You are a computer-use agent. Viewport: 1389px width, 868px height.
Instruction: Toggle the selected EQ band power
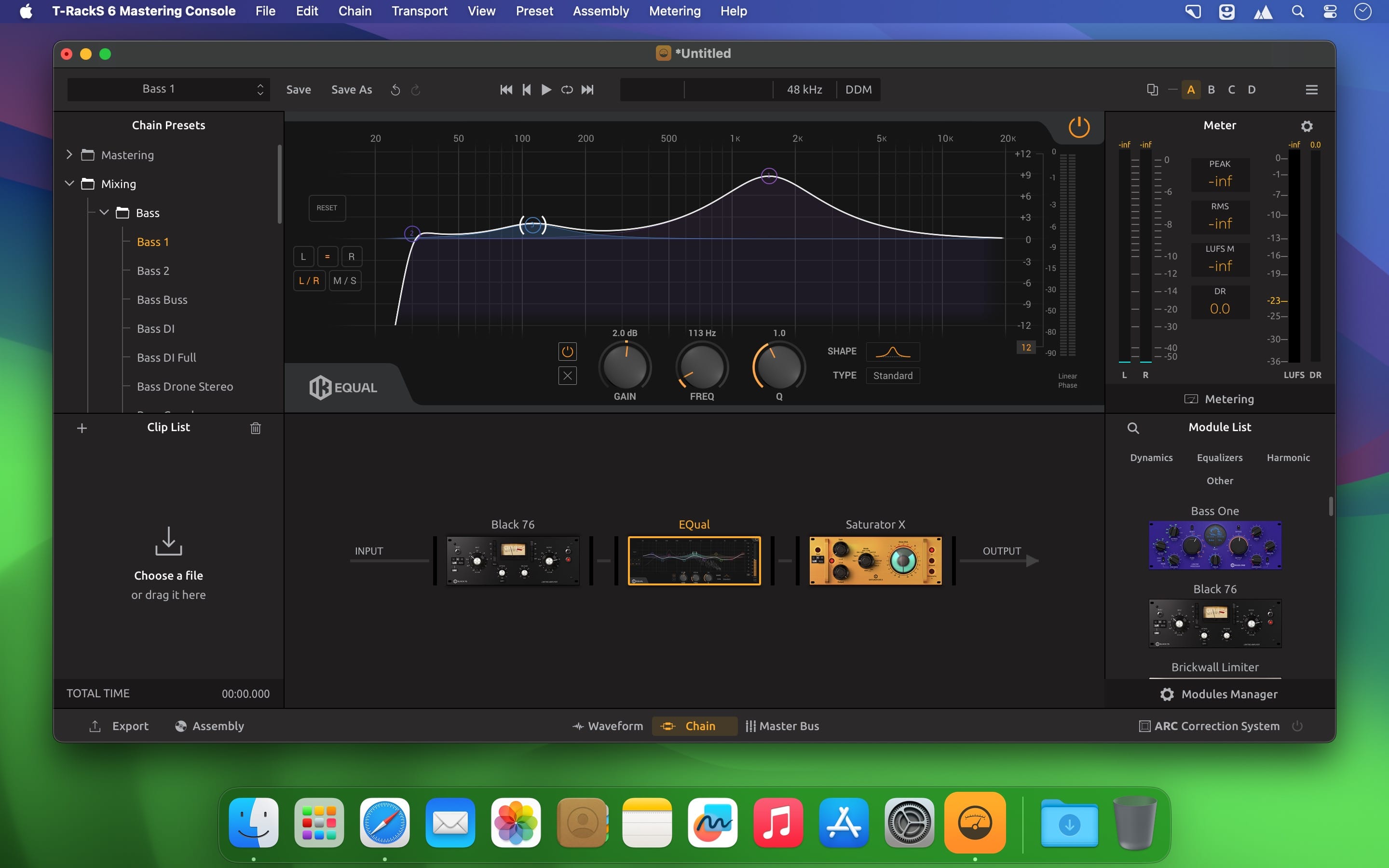pos(567,352)
